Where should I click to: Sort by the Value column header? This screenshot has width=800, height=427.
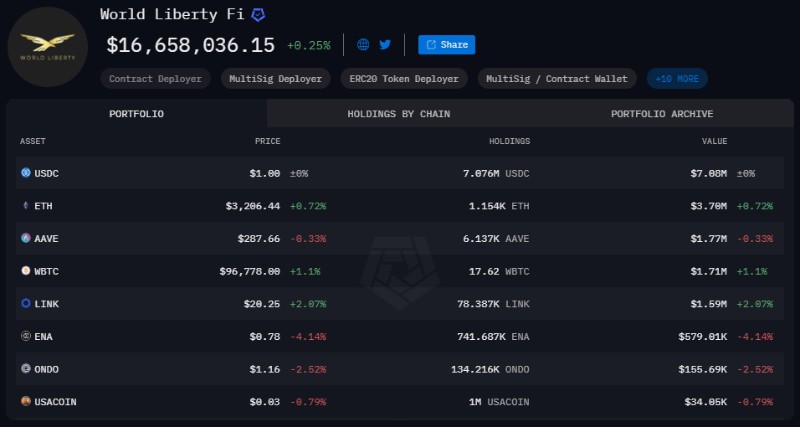tap(714, 141)
